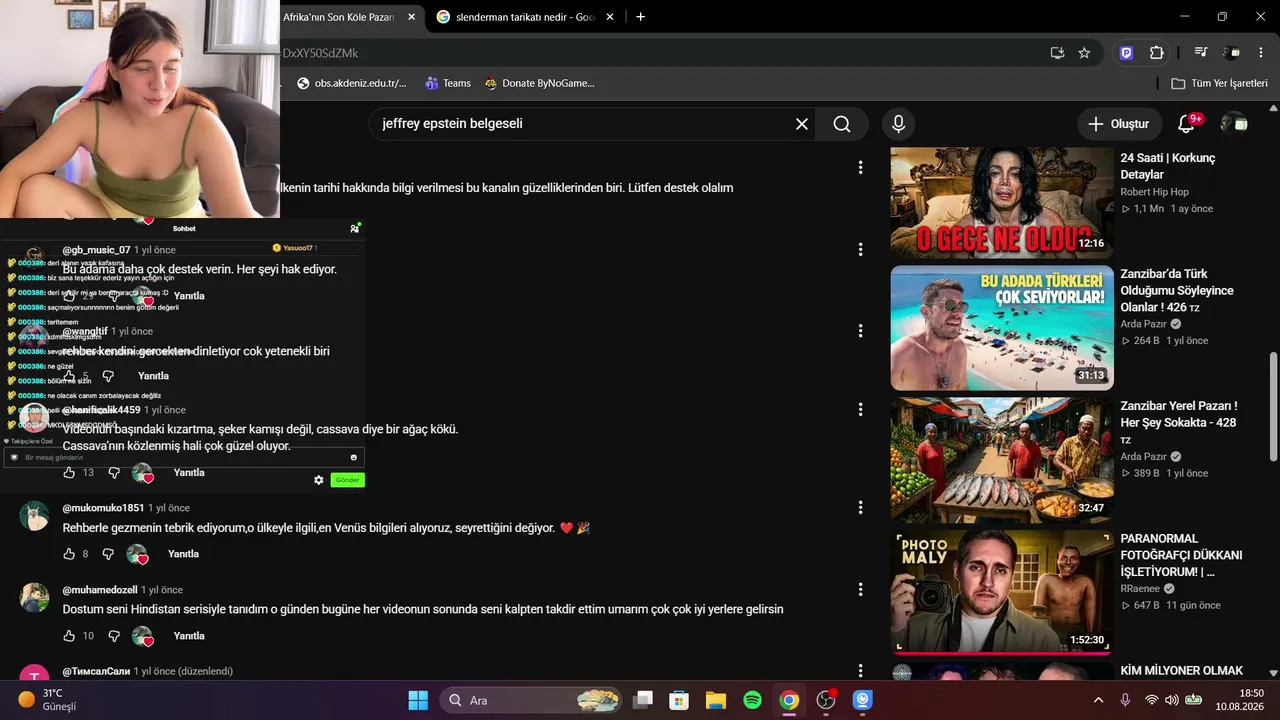This screenshot has width=1280, height=720.
Task: Open File Explorer from the taskbar
Action: pyautogui.click(x=715, y=700)
